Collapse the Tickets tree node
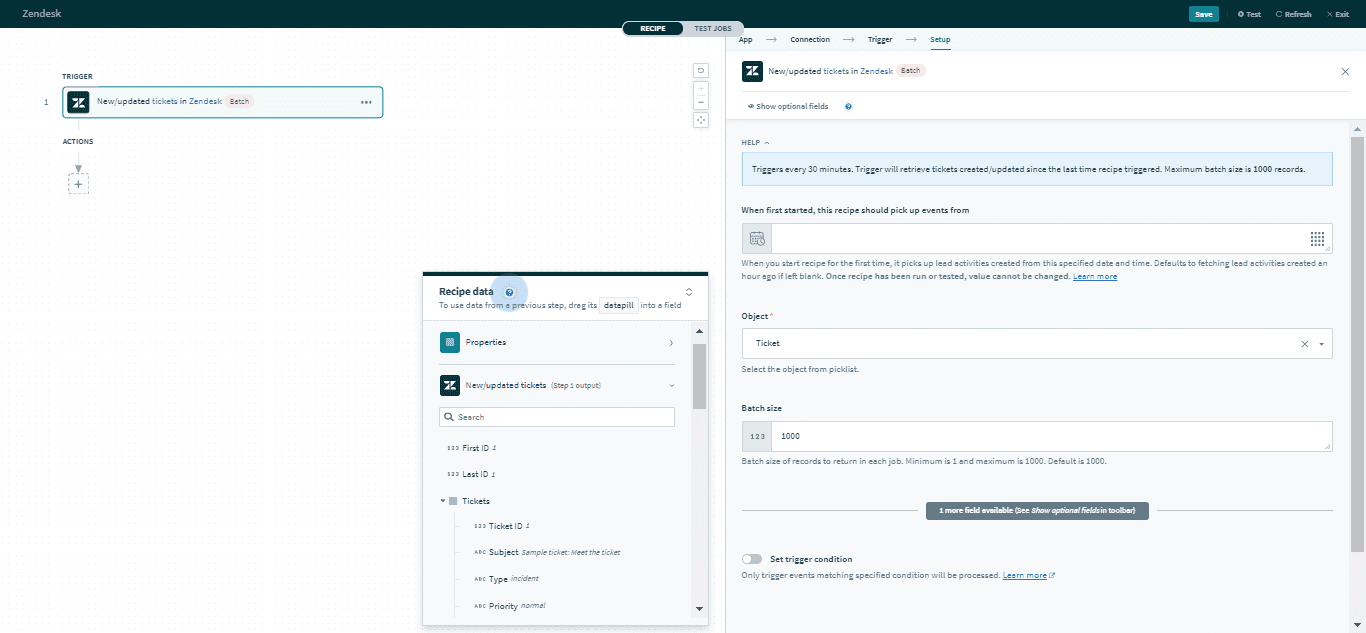Viewport: 1366px width, 633px height. click(x=443, y=501)
